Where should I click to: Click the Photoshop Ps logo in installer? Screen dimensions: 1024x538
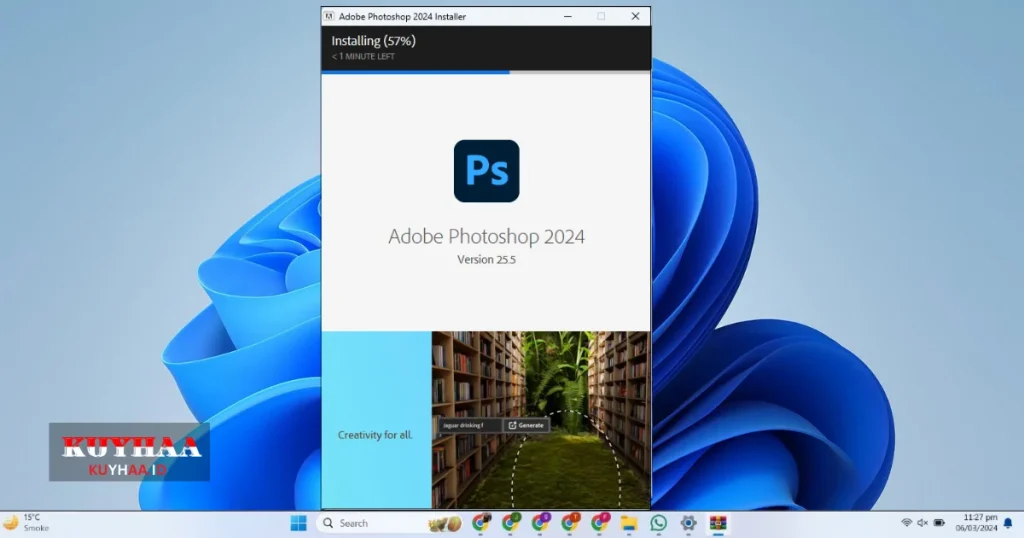point(487,171)
